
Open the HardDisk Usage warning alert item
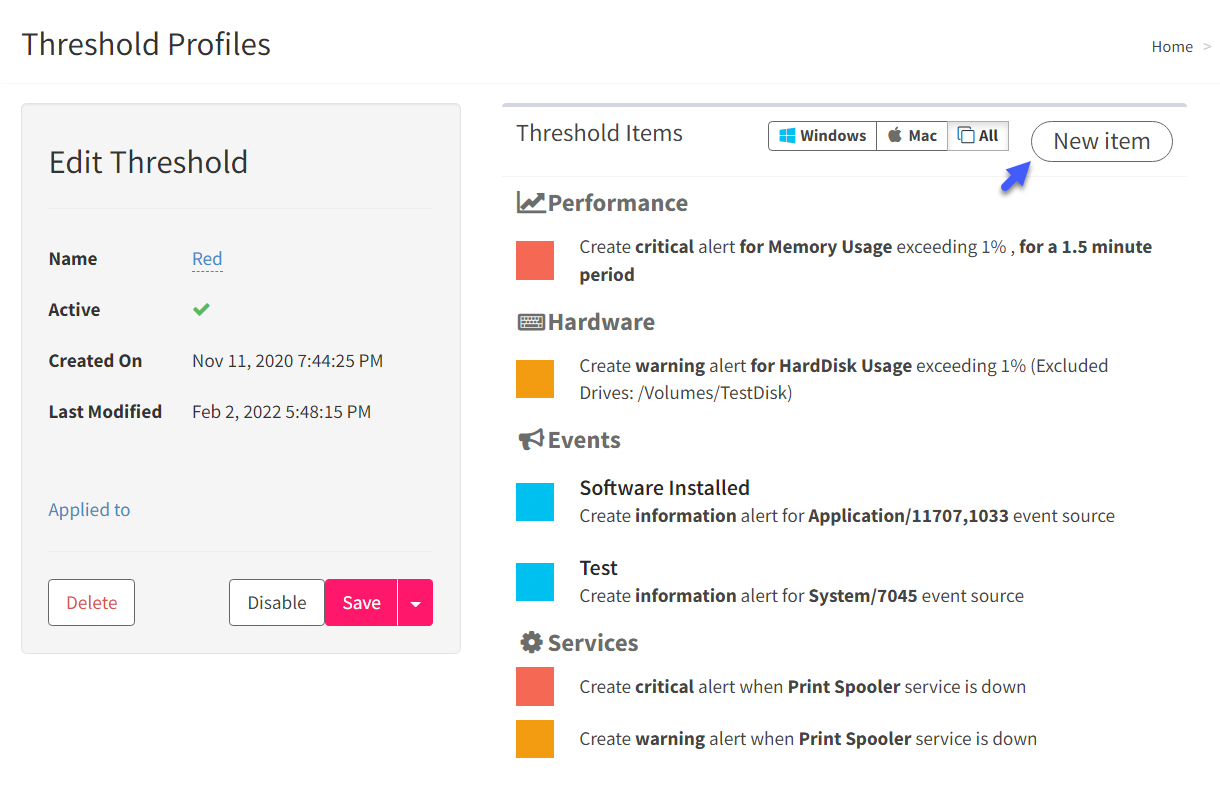844,379
